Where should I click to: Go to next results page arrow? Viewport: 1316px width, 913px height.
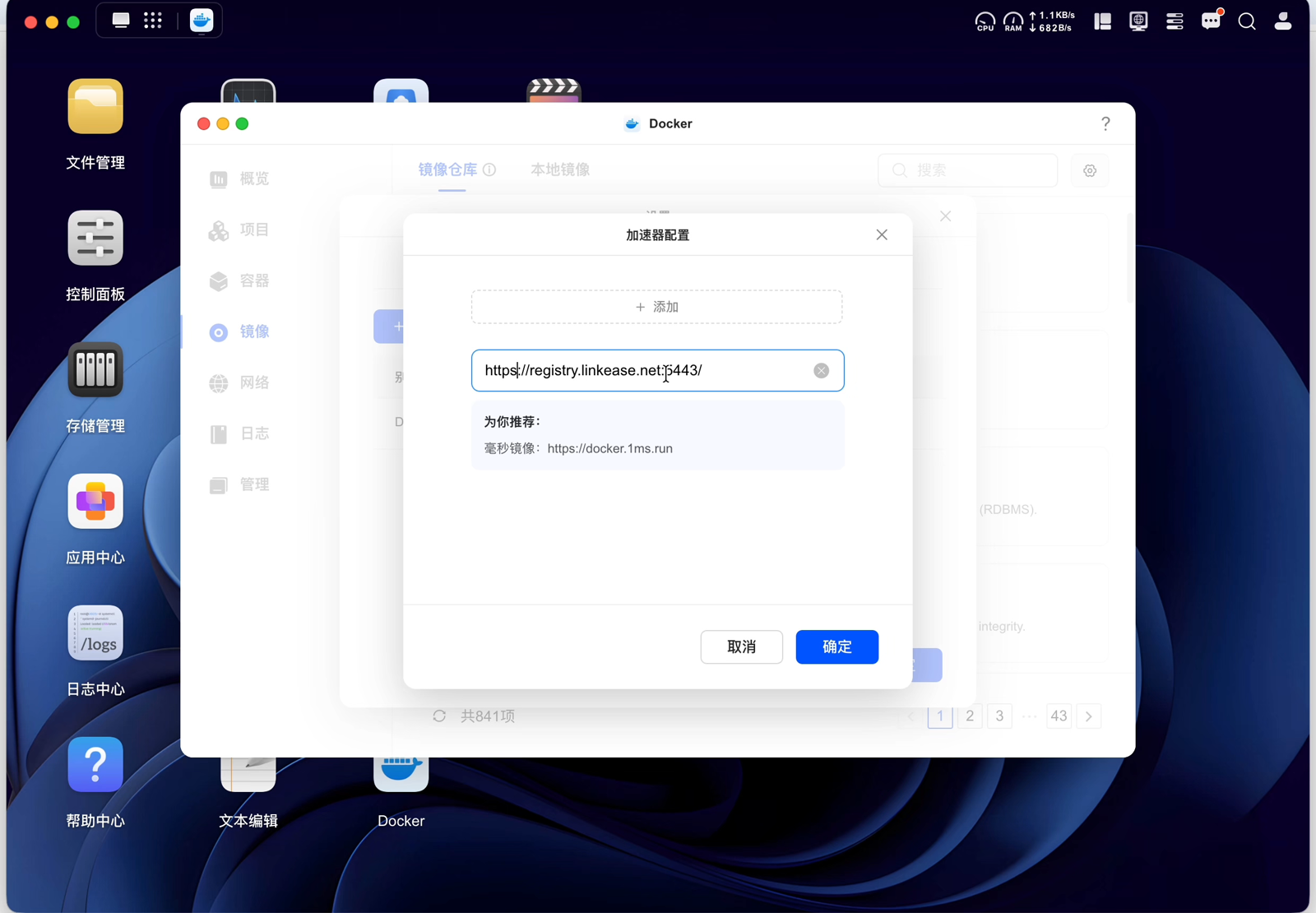(1088, 716)
